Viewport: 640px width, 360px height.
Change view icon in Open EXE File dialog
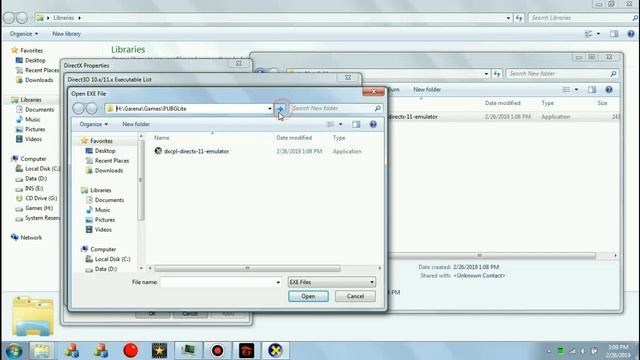(331, 124)
